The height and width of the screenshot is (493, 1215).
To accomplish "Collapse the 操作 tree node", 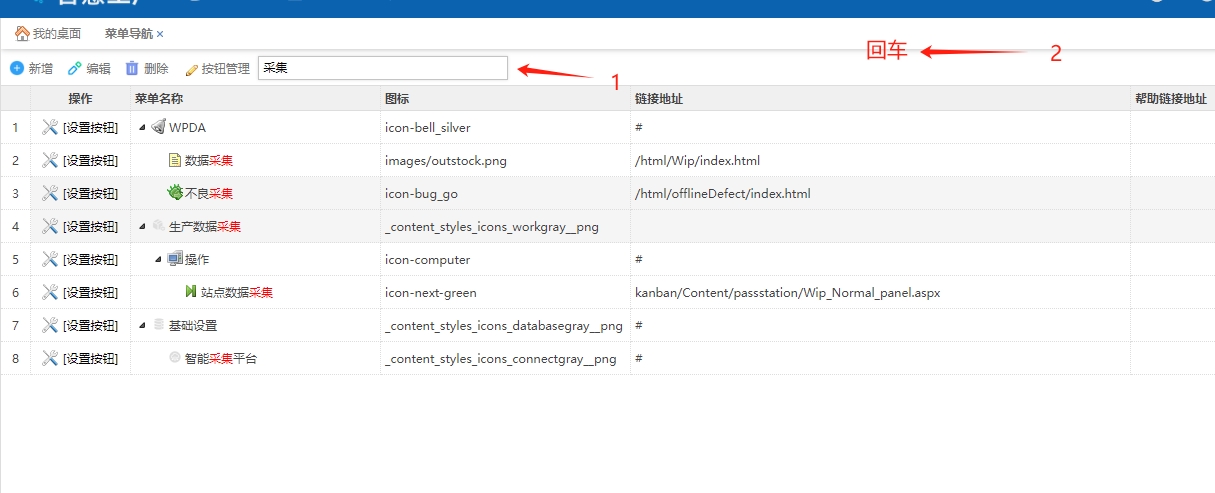I will coord(158,259).
